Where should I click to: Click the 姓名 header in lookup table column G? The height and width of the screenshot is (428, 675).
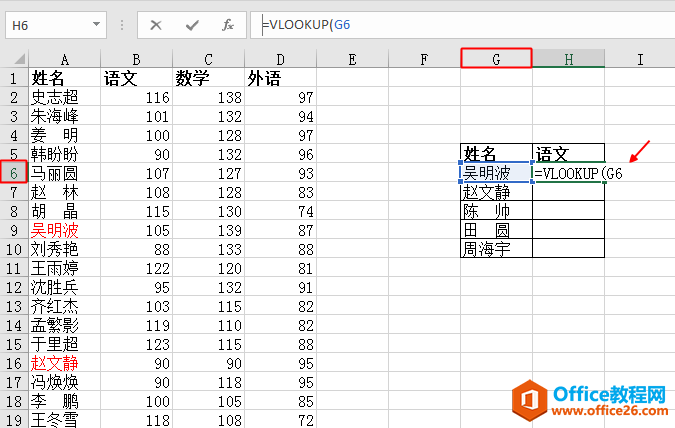(x=496, y=153)
